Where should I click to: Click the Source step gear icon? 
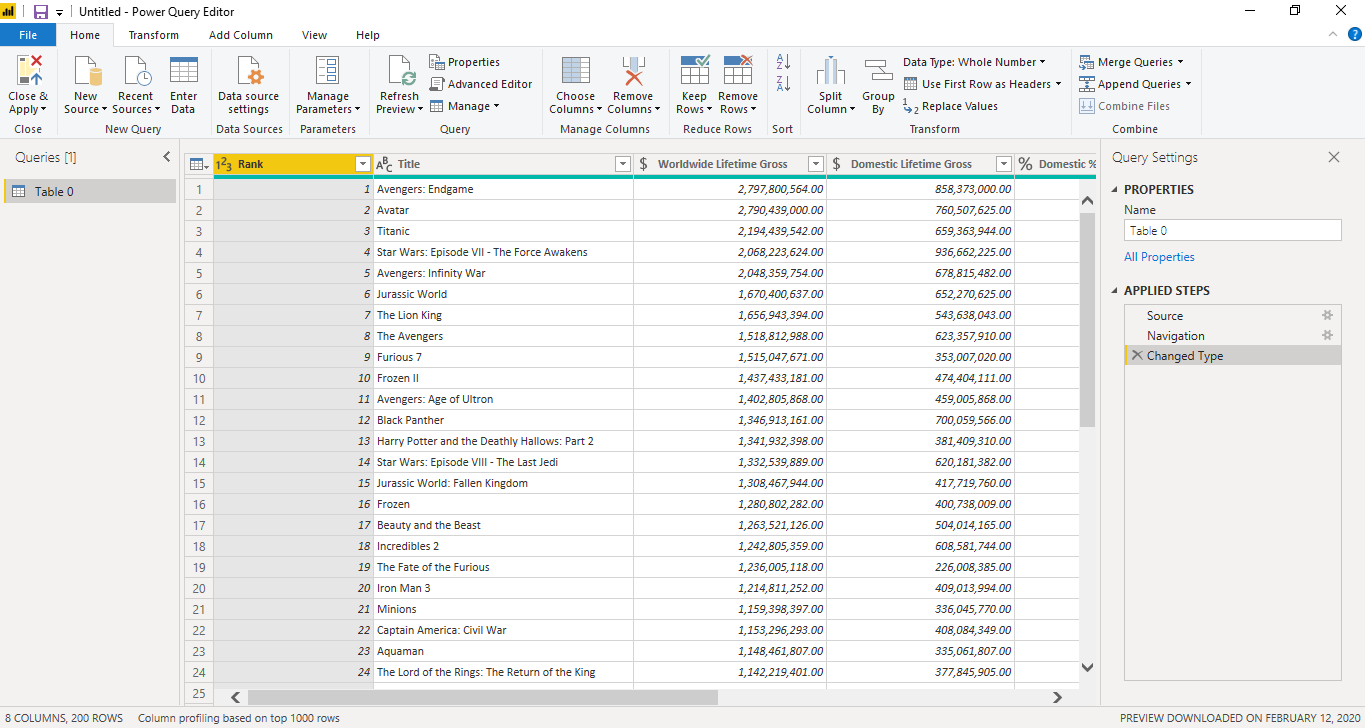[x=1328, y=315]
